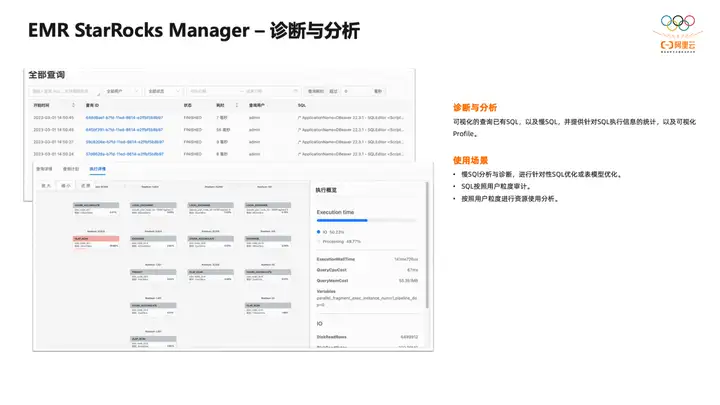Select the PROJECT node card in the plan graph

click(x=153, y=276)
